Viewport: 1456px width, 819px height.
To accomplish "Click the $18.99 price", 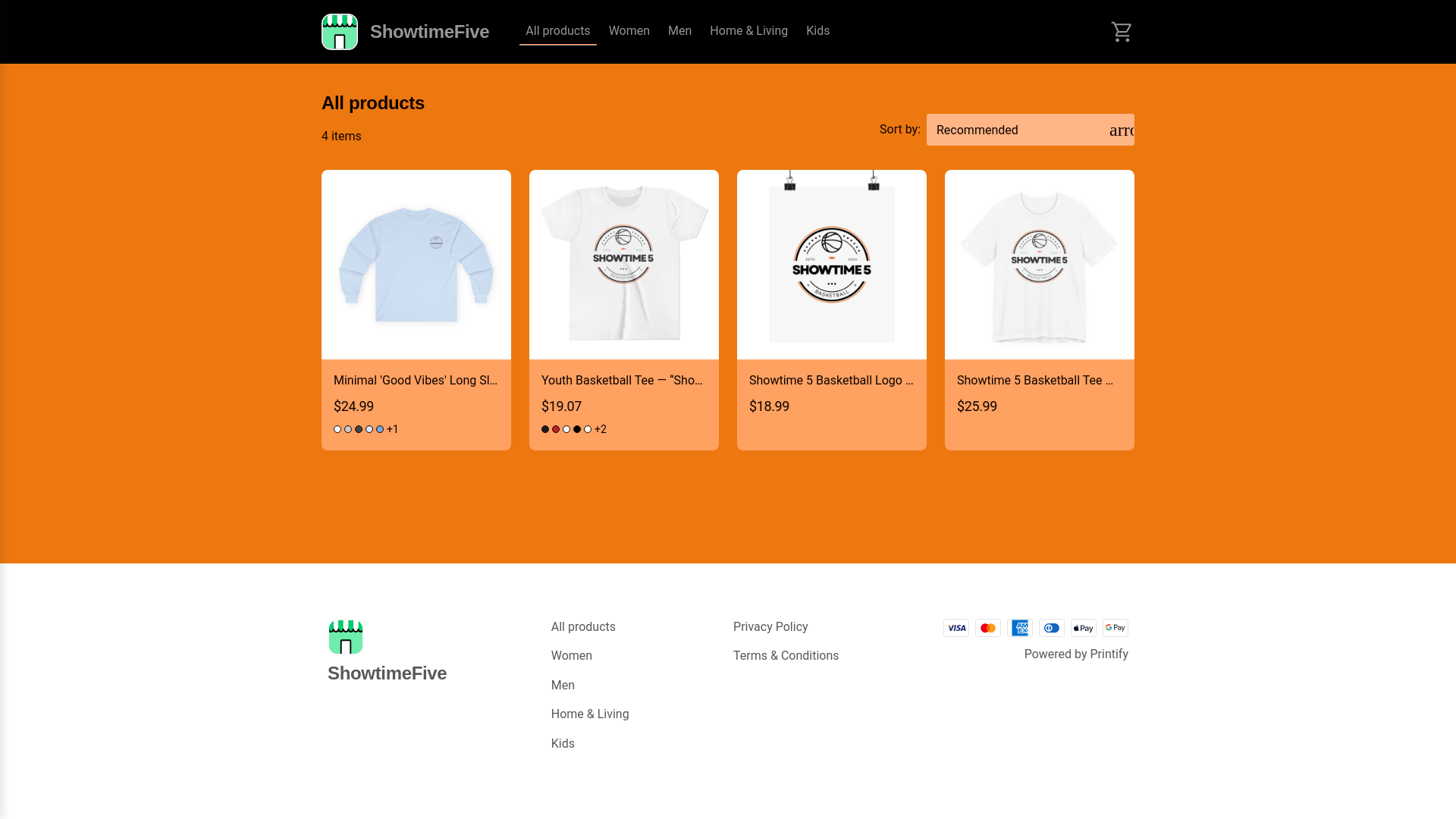I will click(770, 406).
